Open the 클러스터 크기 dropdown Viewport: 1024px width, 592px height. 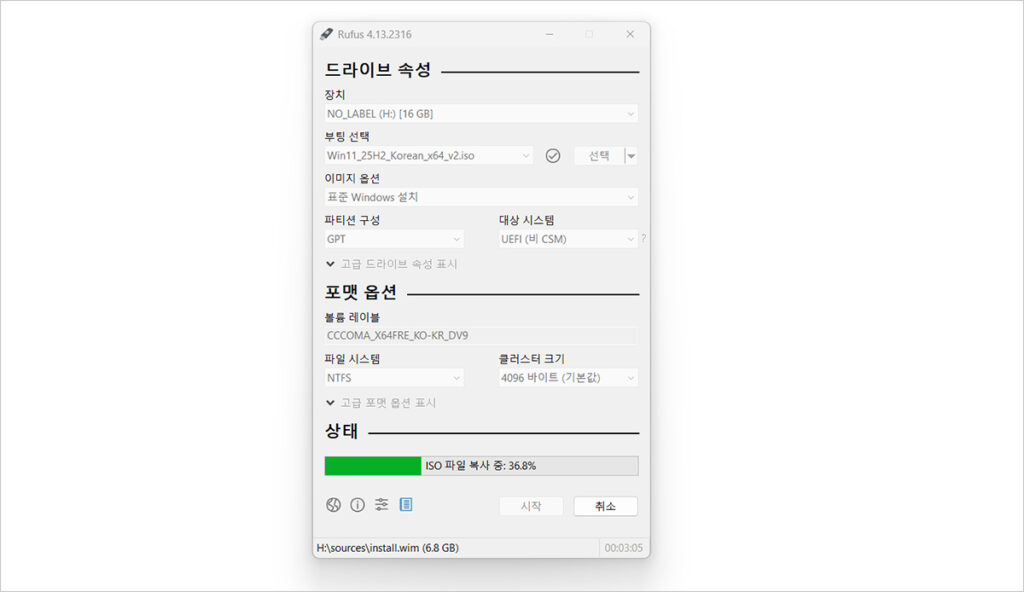(567, 378)
